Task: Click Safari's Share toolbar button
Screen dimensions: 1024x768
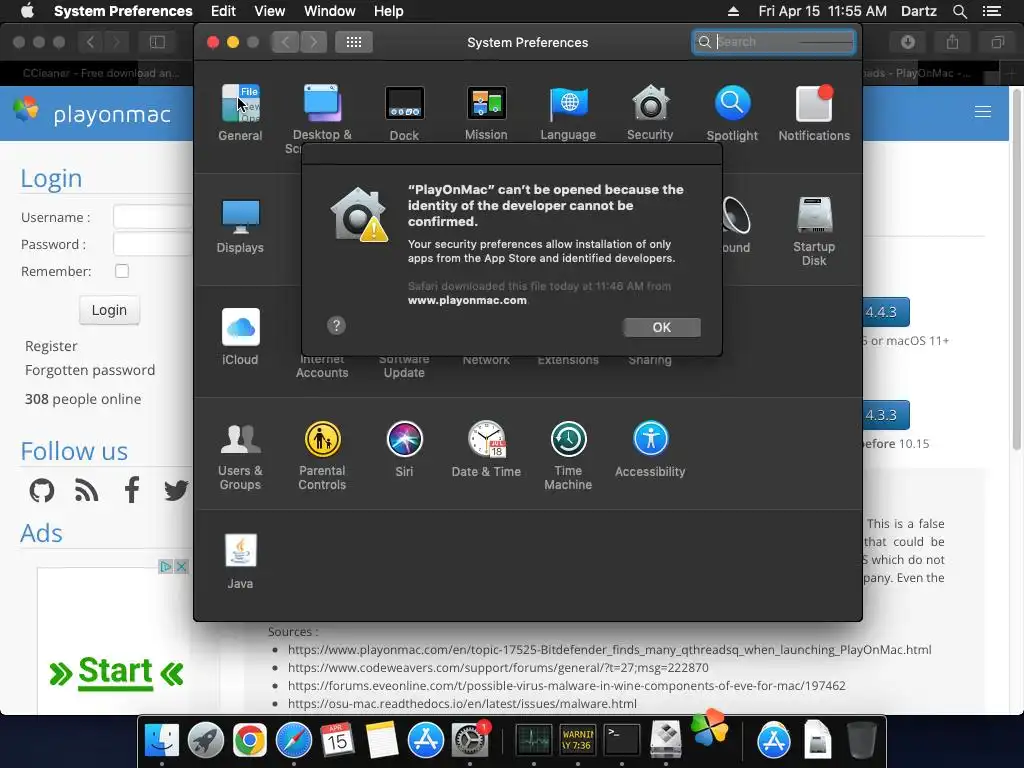Action: coord(953,42)
